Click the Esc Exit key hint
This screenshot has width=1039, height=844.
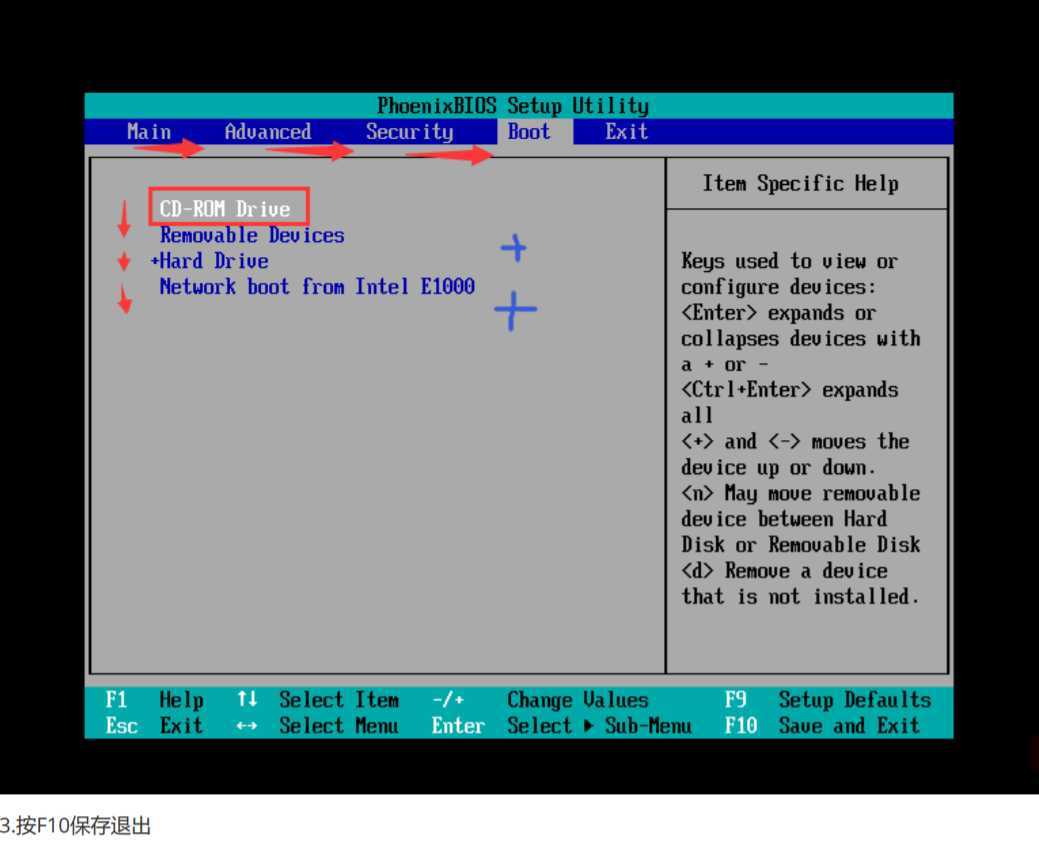tap(154, 725)
